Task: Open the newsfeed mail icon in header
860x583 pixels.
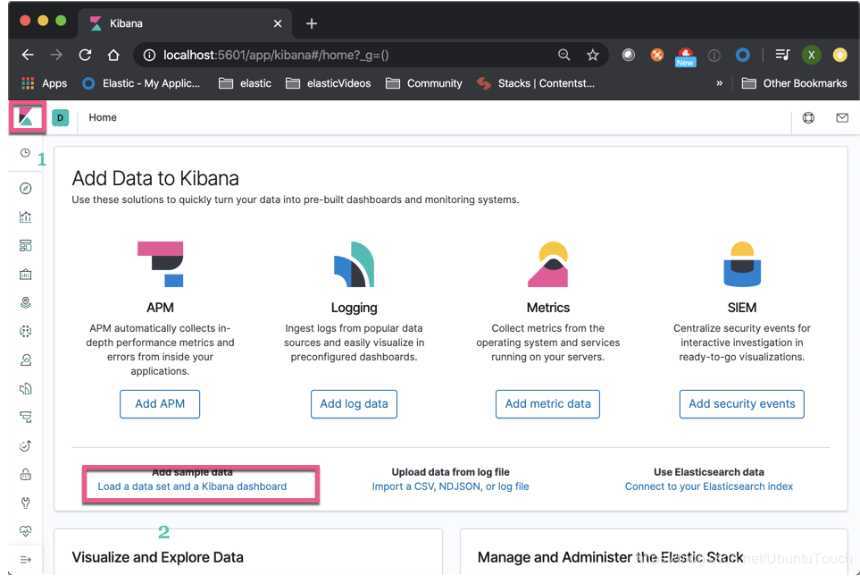Action: point(842,117)
